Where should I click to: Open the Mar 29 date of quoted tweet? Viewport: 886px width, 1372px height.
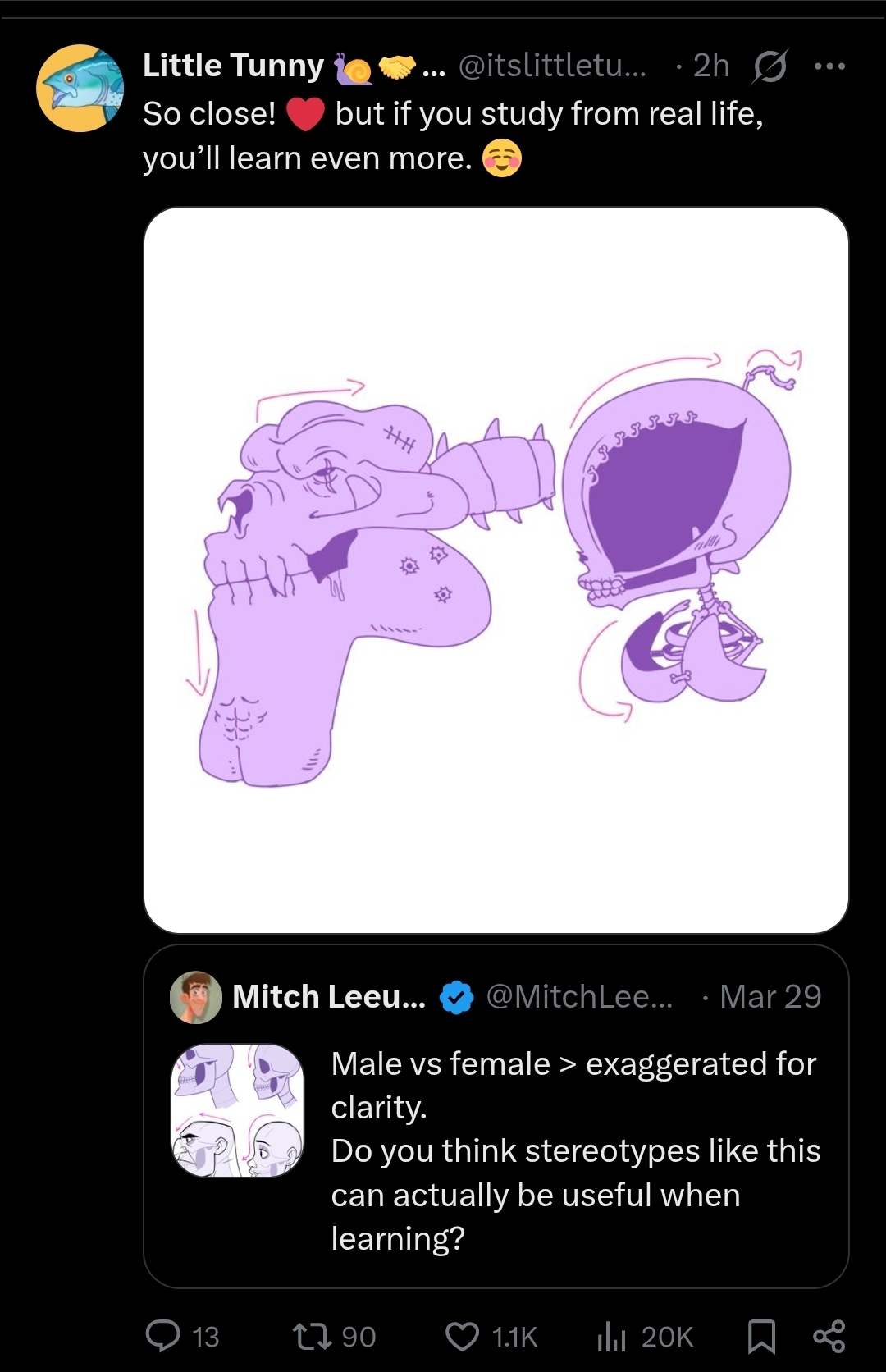[x=770, y=997]
